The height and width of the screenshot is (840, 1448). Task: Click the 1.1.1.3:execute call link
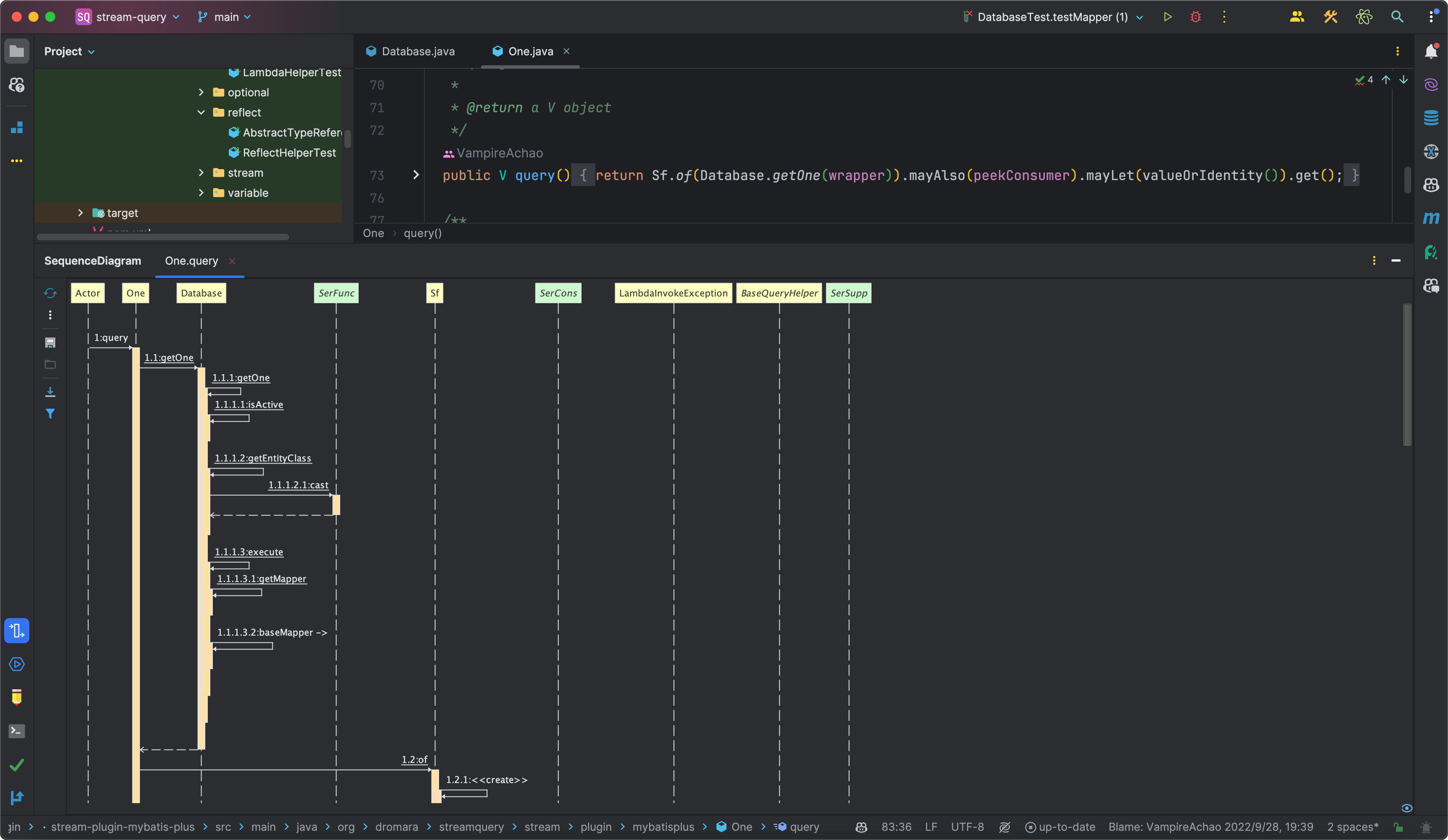point(249,552)
